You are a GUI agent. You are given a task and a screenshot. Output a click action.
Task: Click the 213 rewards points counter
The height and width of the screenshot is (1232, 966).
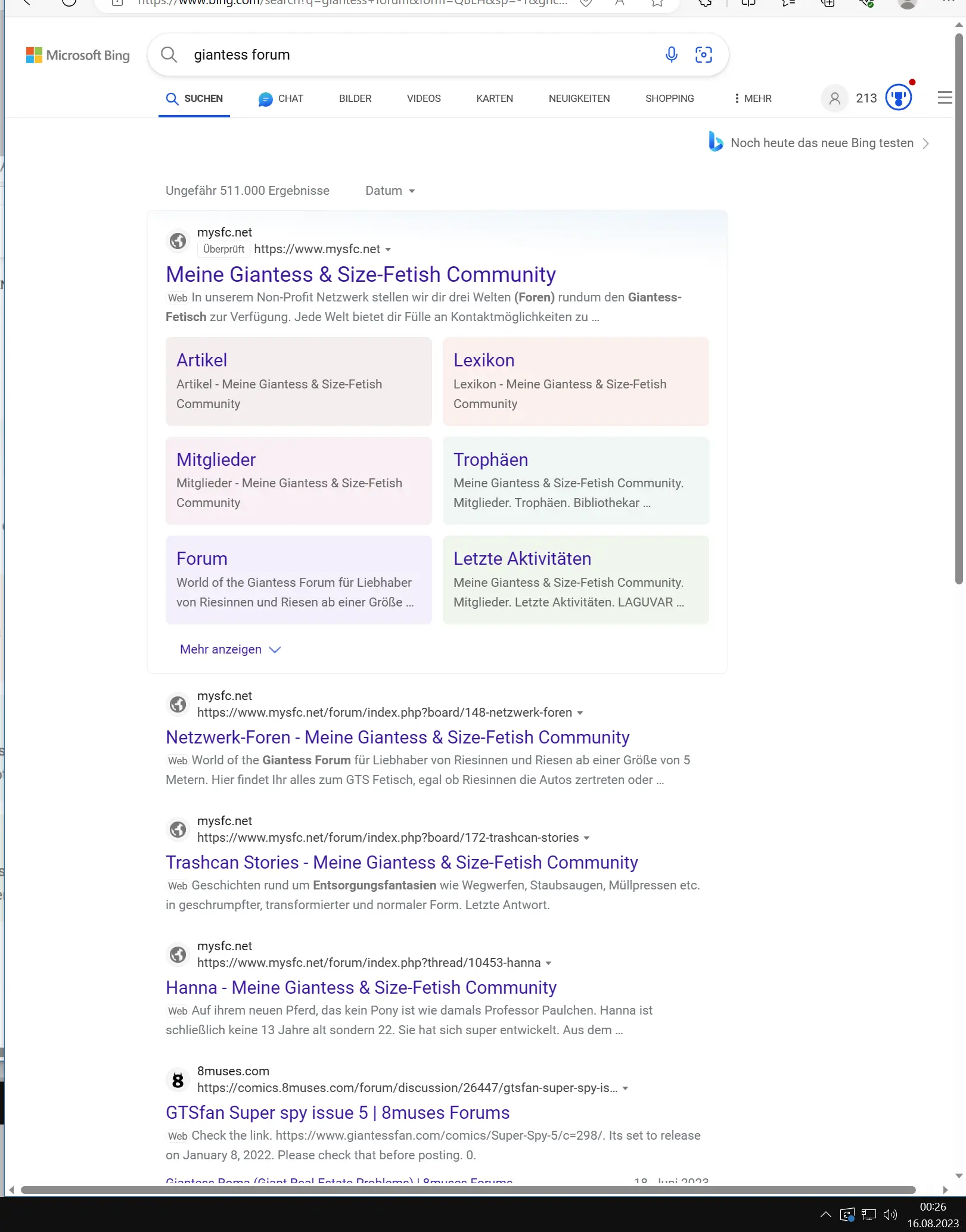(866, 98)
